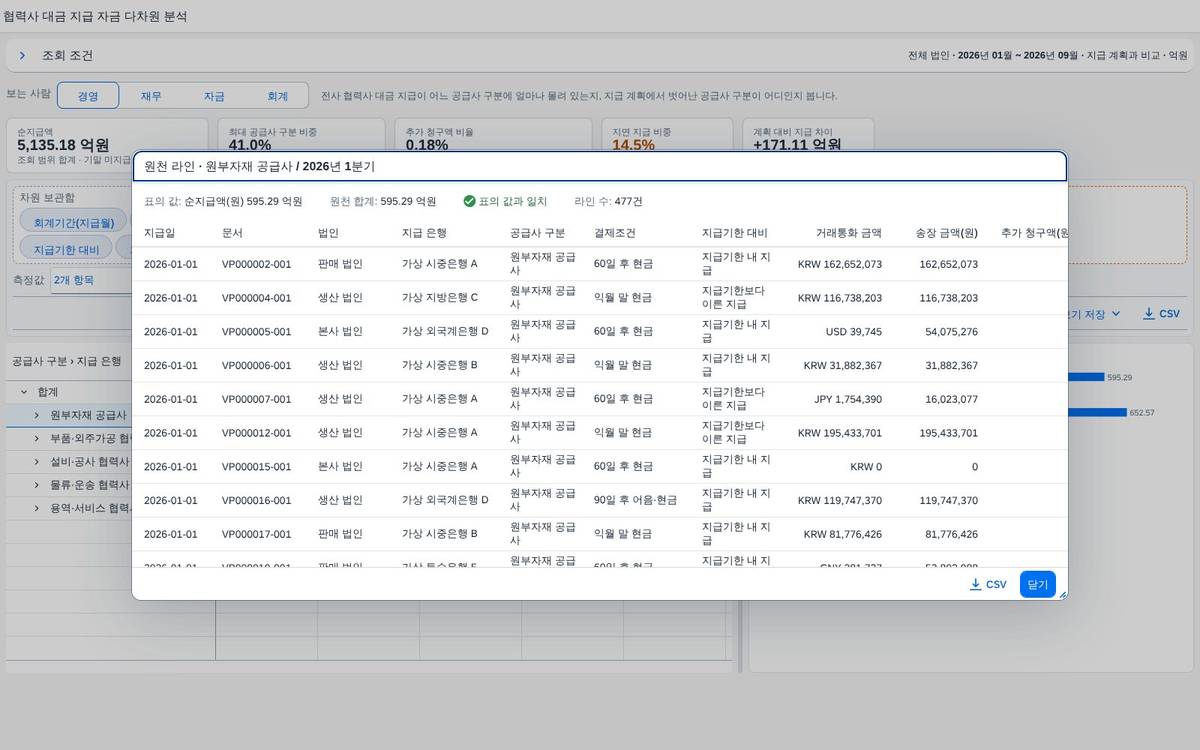Expand the 물류·운송 협력사 tree row
Image resolution: width=1200 pixels, height=750 pixels.
pos(37,484)
